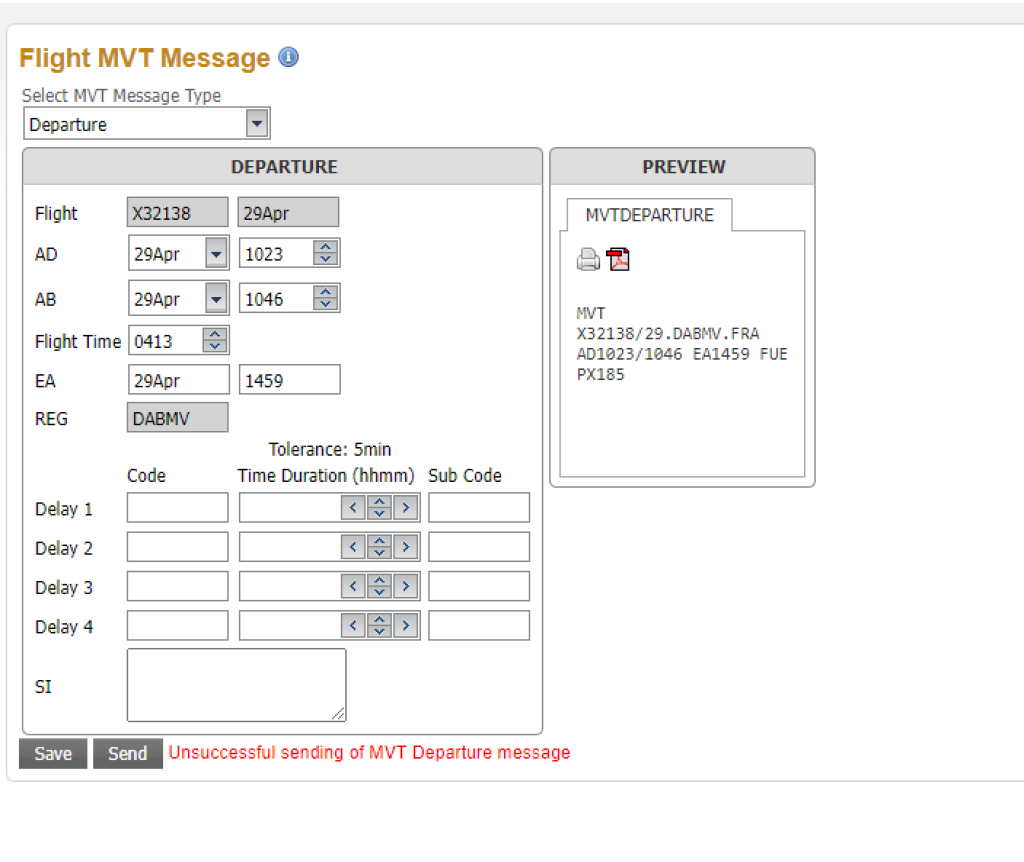Click left arrow in Delay 3 duration
Viewport: 1024px width, 862px height.
(353, 587)
